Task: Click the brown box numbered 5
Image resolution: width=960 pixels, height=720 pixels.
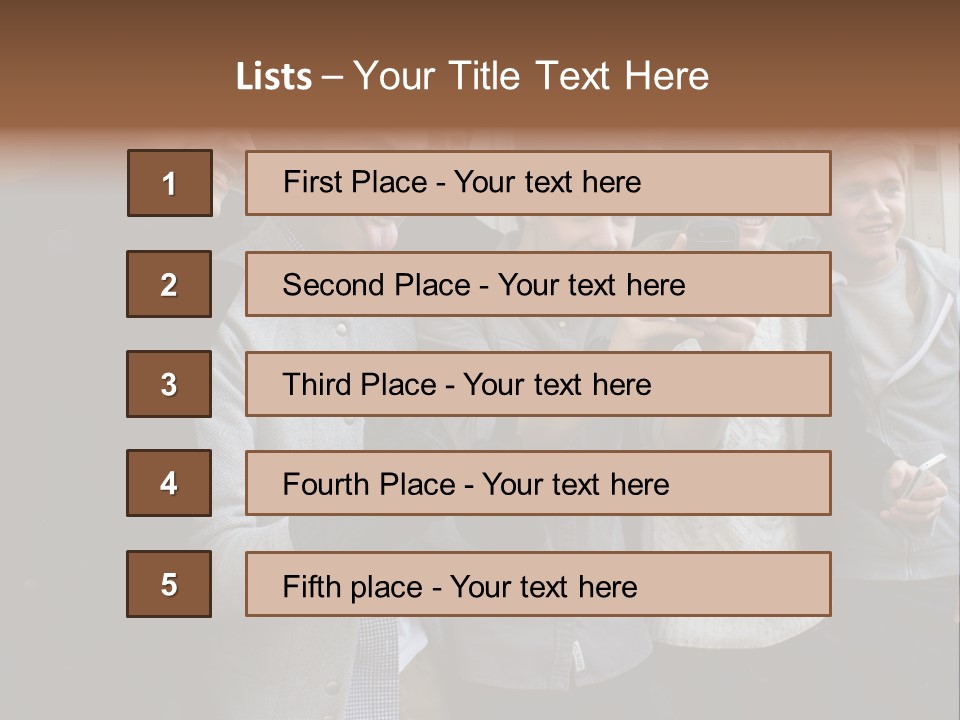Action: (169, 584)
